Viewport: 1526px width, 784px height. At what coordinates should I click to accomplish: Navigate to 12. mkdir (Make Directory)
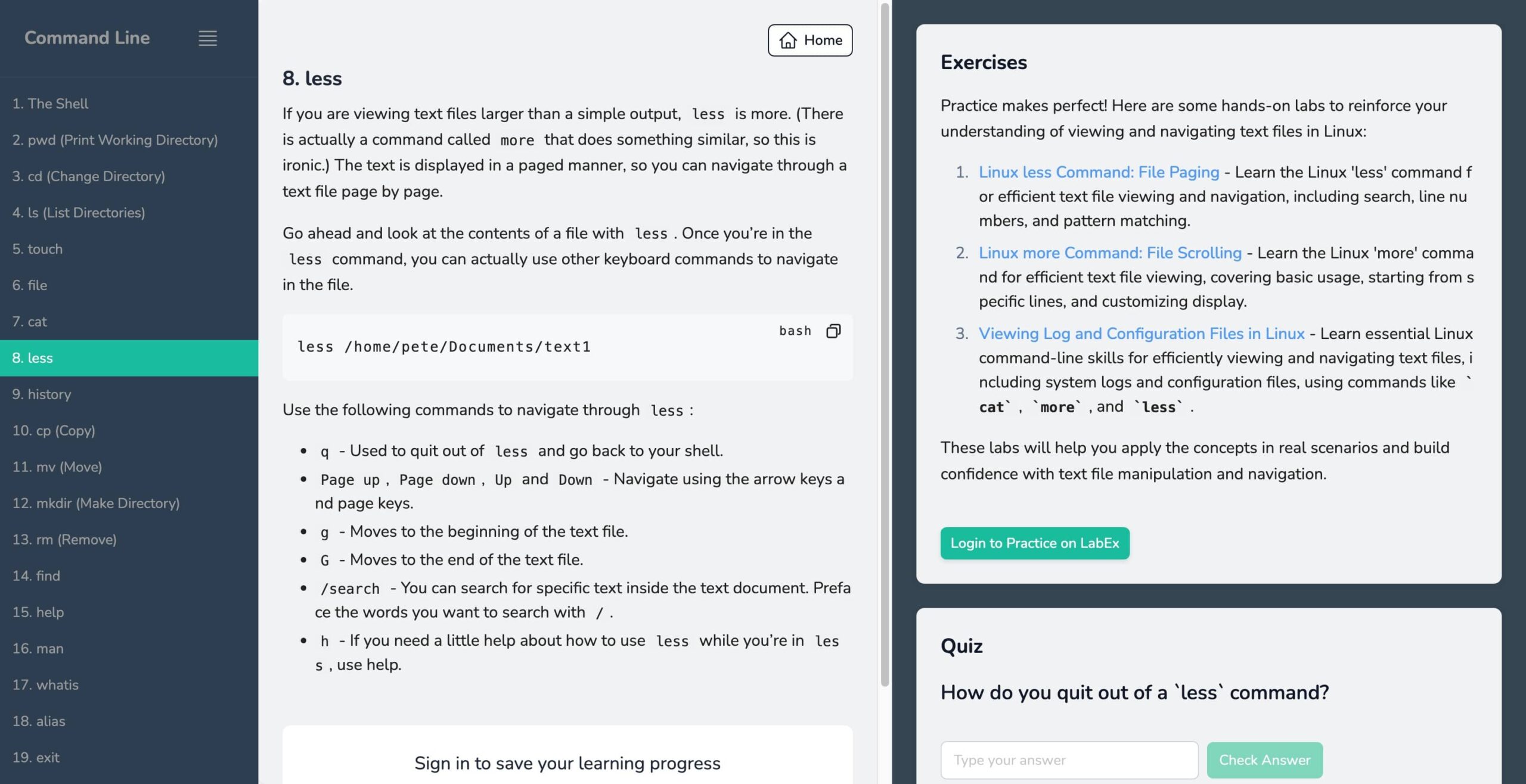96,503
